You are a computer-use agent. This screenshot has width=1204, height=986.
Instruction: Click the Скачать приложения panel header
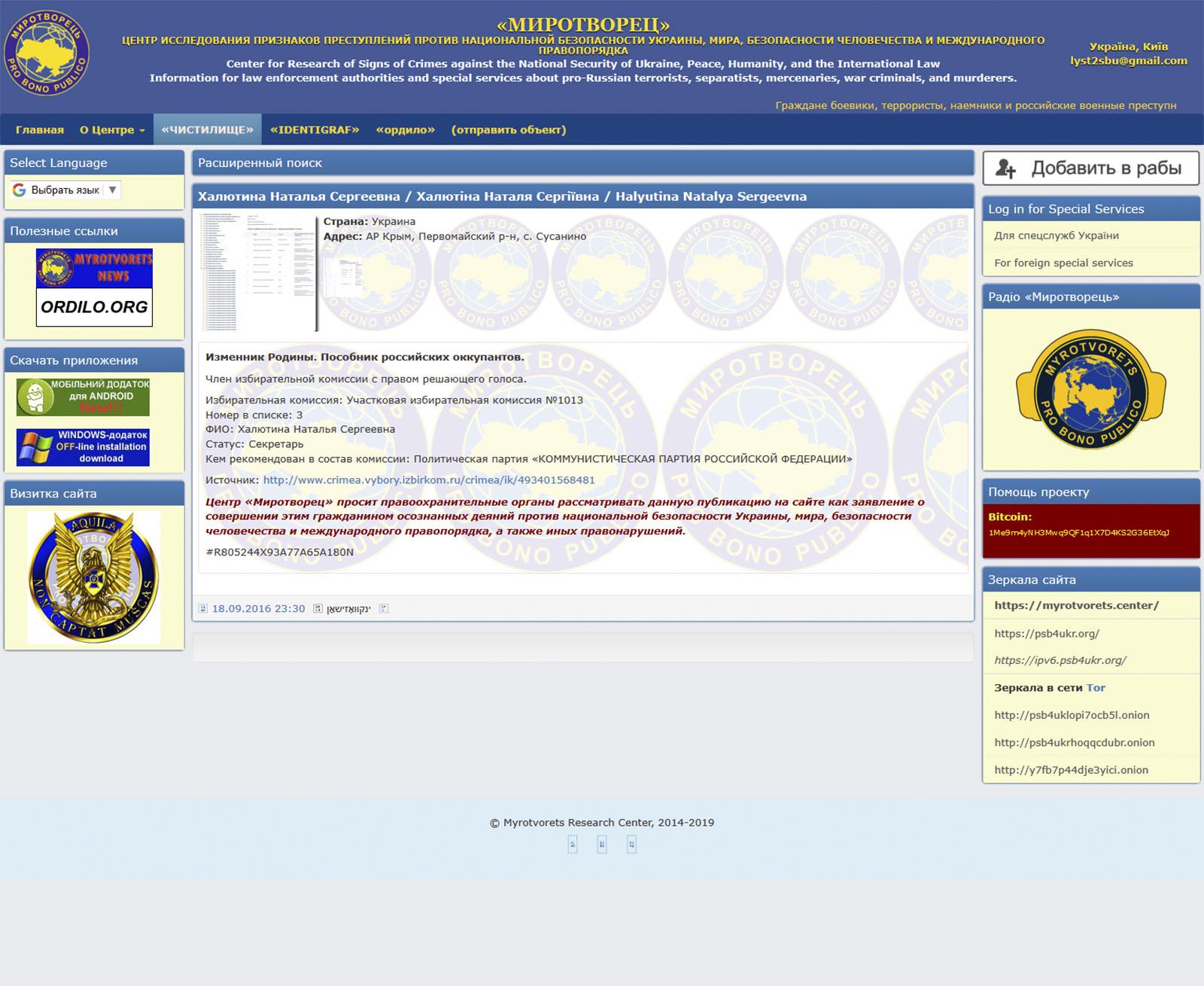point(94,361)
